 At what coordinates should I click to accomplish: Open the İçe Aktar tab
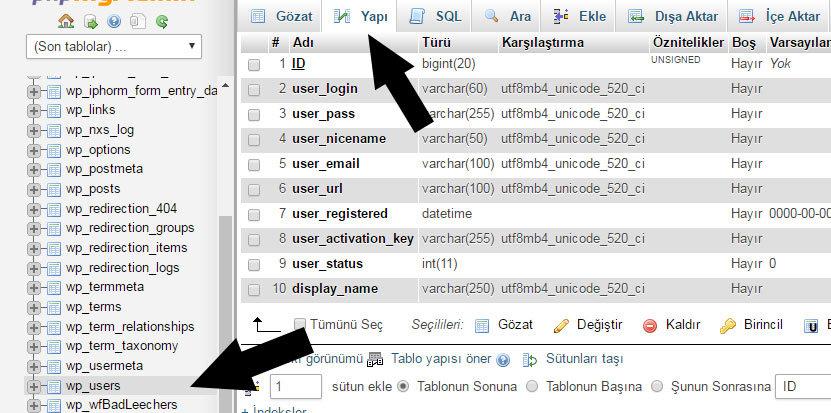point(779,16)
